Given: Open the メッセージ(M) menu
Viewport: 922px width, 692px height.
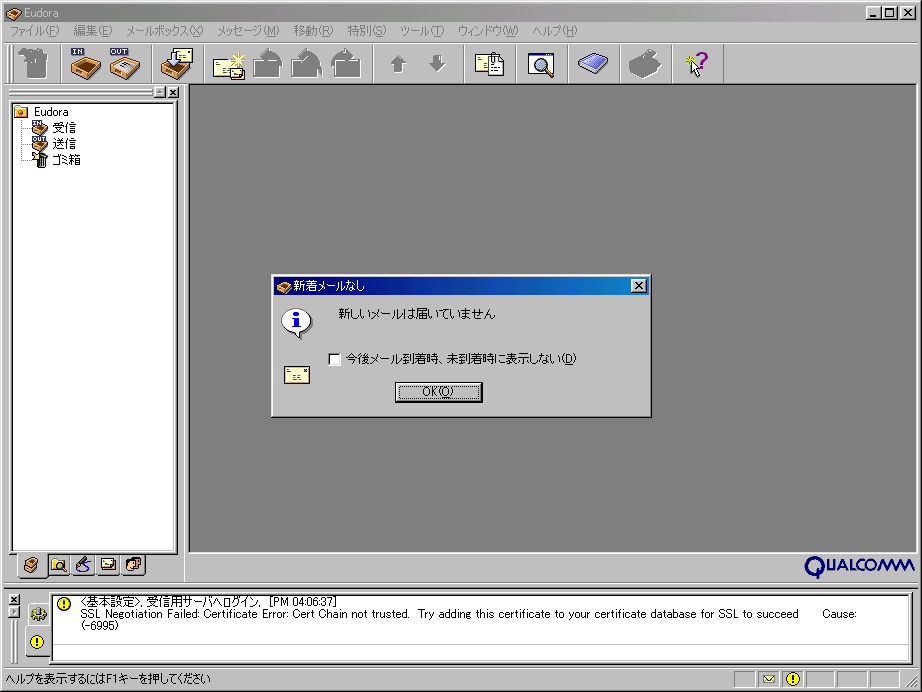Looking at the screenshot, I should [248, 31].
